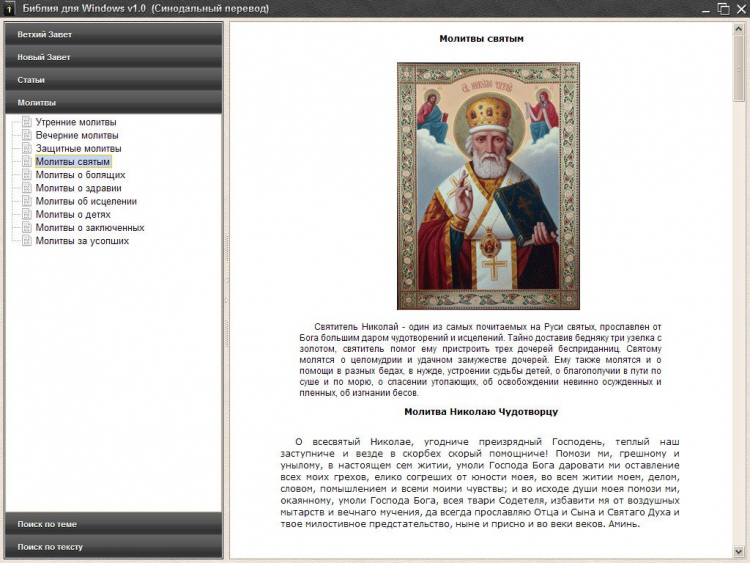This screenshot has height=563, width=750.
Task: Click the app icon in the title bar
Action: click(x=10, y=9)
